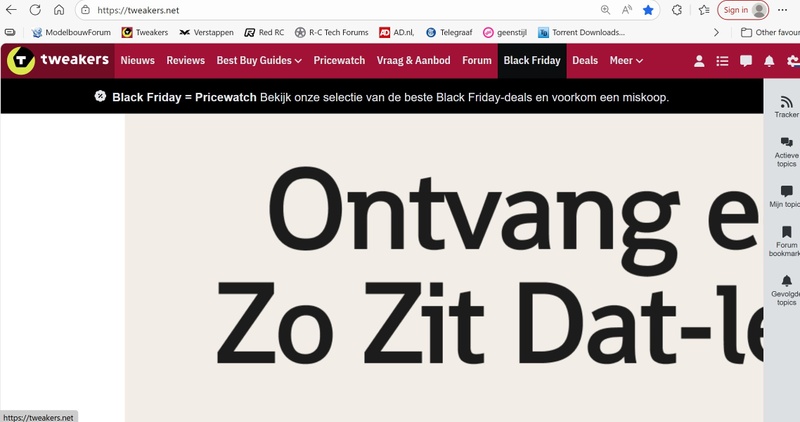Reload the page with the refresh icon

point(35,10)
